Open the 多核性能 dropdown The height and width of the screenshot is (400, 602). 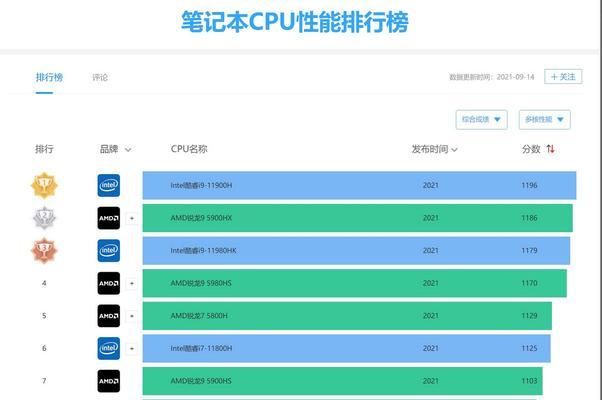tap(544, 119)
